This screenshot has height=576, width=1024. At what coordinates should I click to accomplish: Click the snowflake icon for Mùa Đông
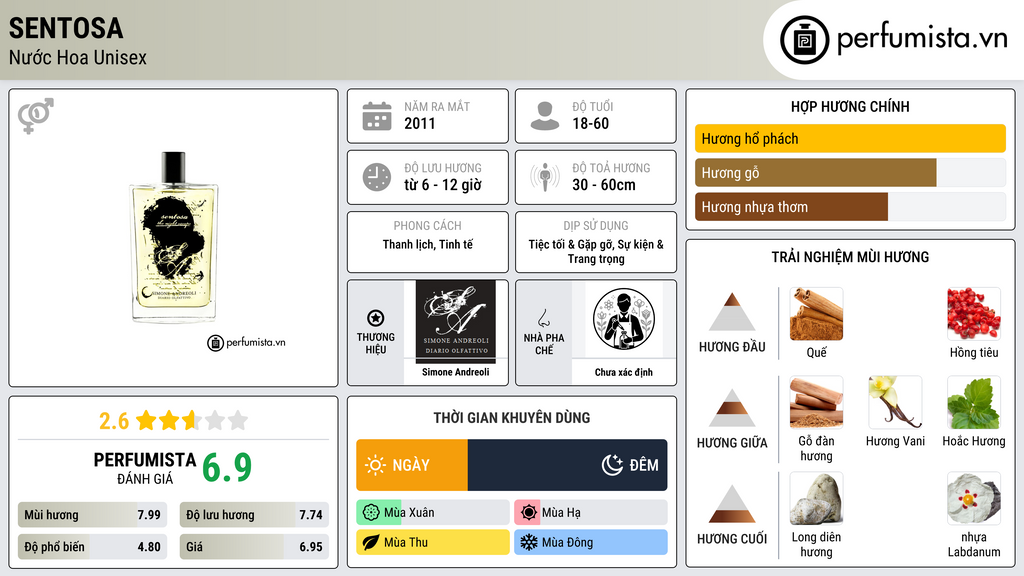coord(529,542)
